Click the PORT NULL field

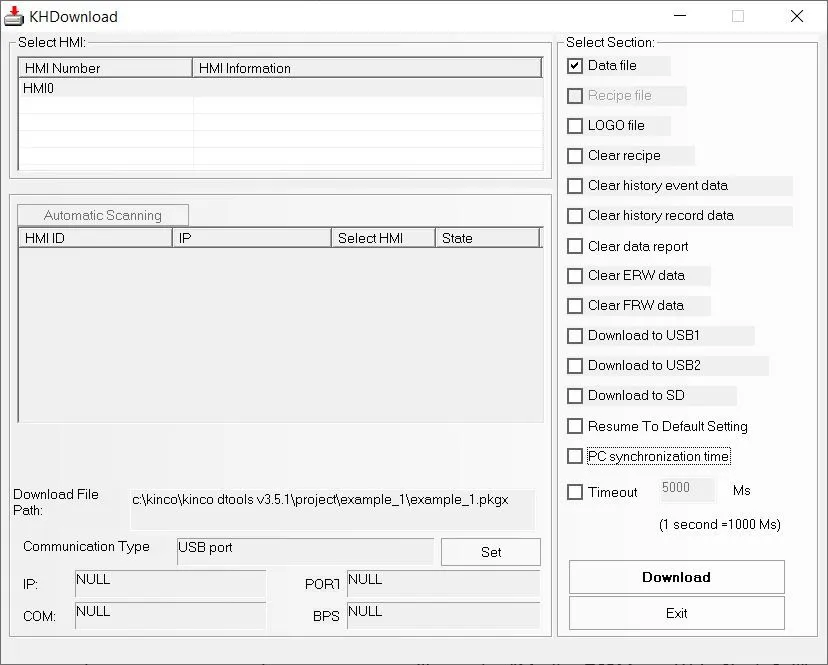[x=444, y=584]
